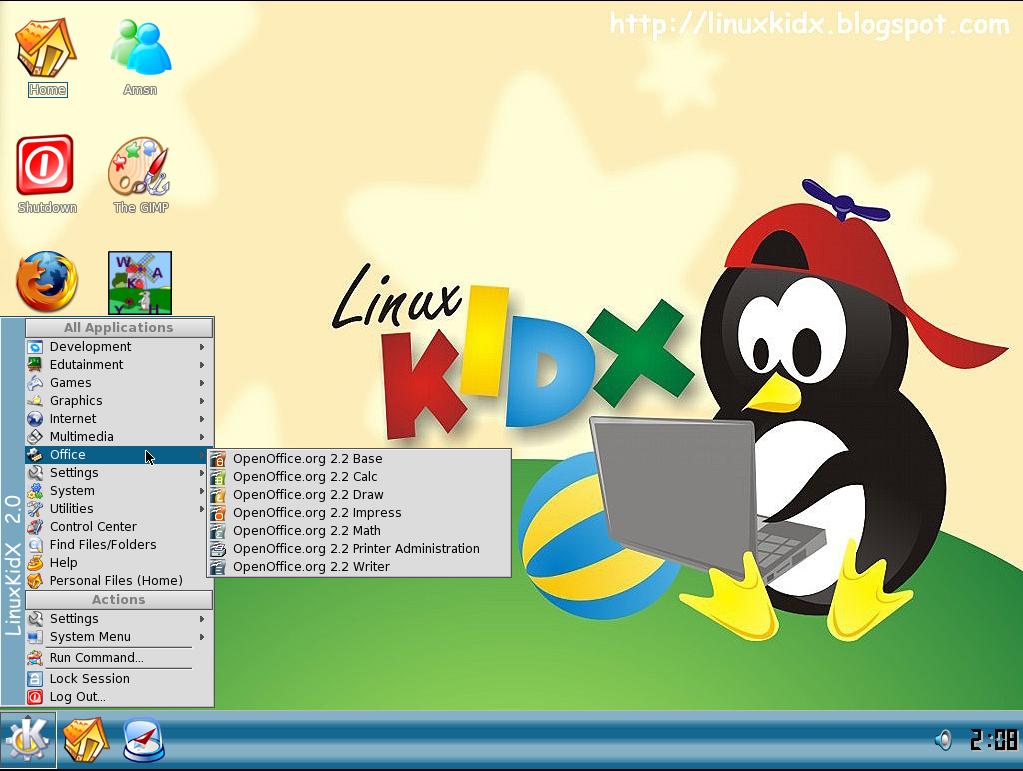Viewport: 1023px width, 771px height.
Task: Open the K menu from the taskbar
Action: [x=26, y=740]
